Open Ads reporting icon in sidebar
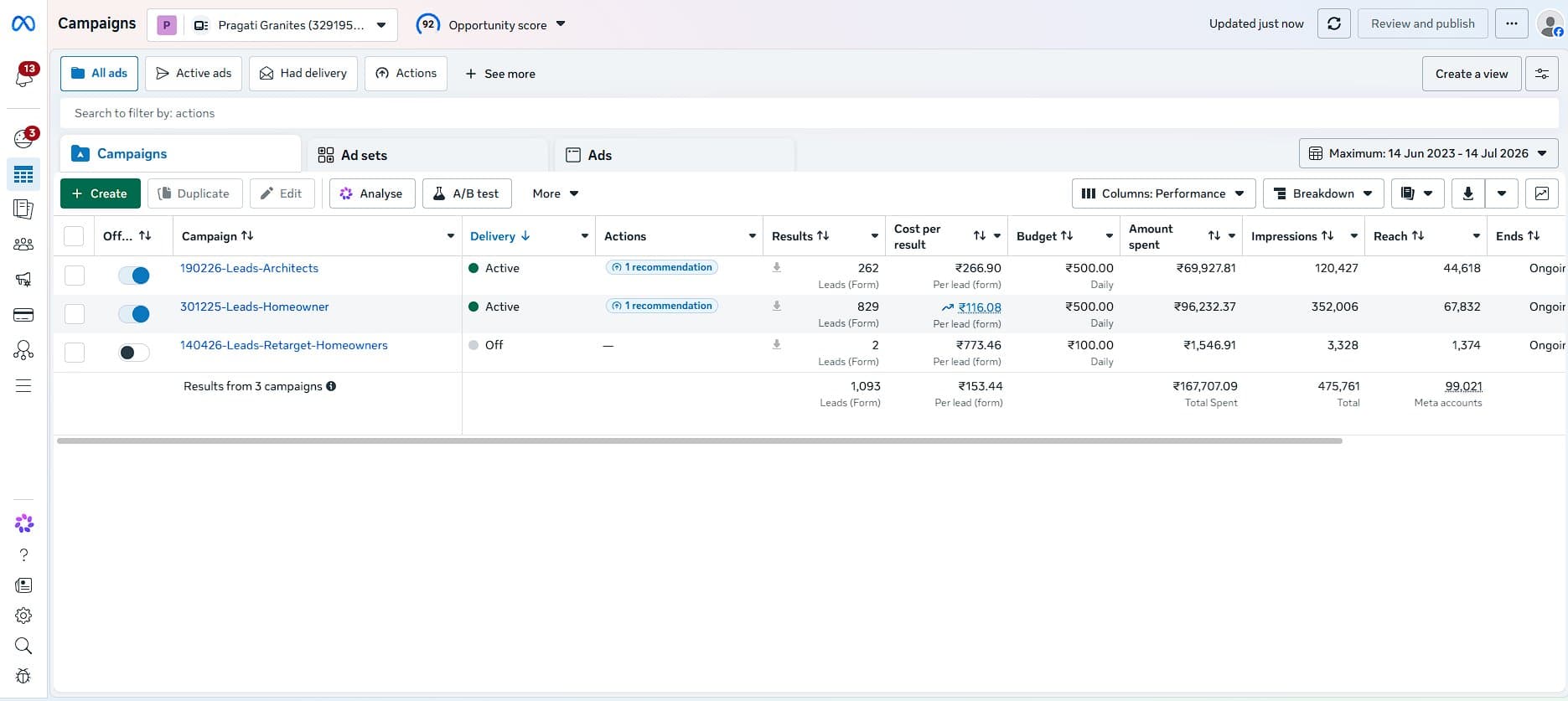Image resolution: width=1568 pixels, height=701 pixels. point(23,209)
